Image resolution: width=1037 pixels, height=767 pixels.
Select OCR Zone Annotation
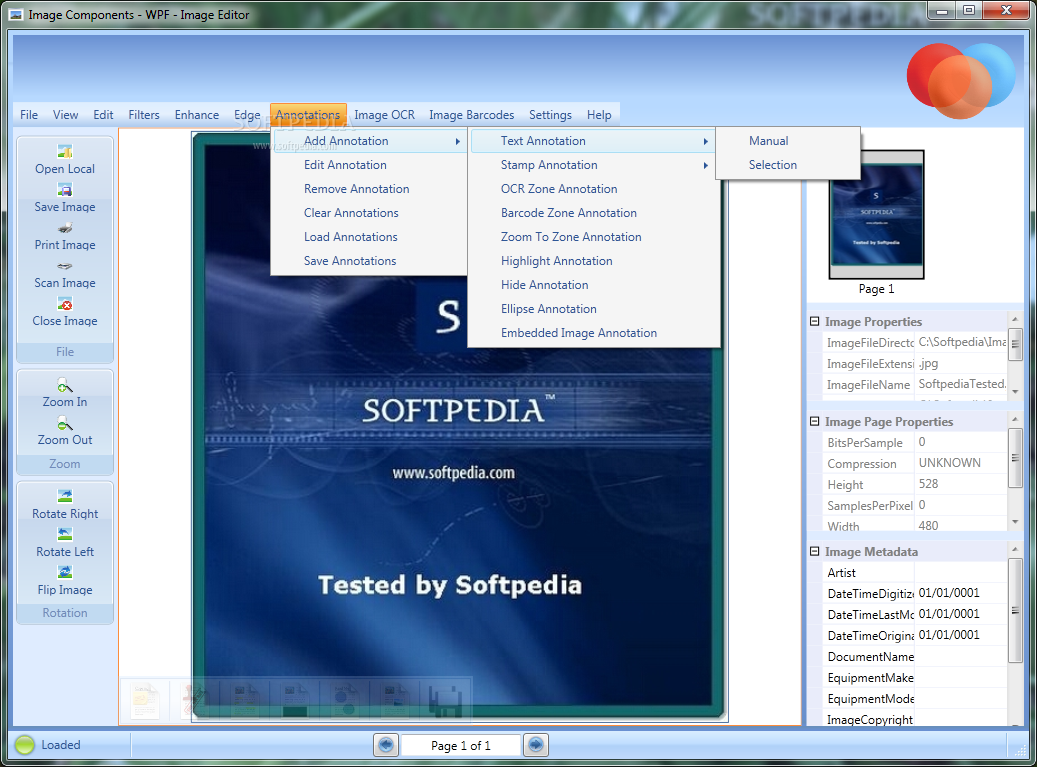tap(593, 188)
